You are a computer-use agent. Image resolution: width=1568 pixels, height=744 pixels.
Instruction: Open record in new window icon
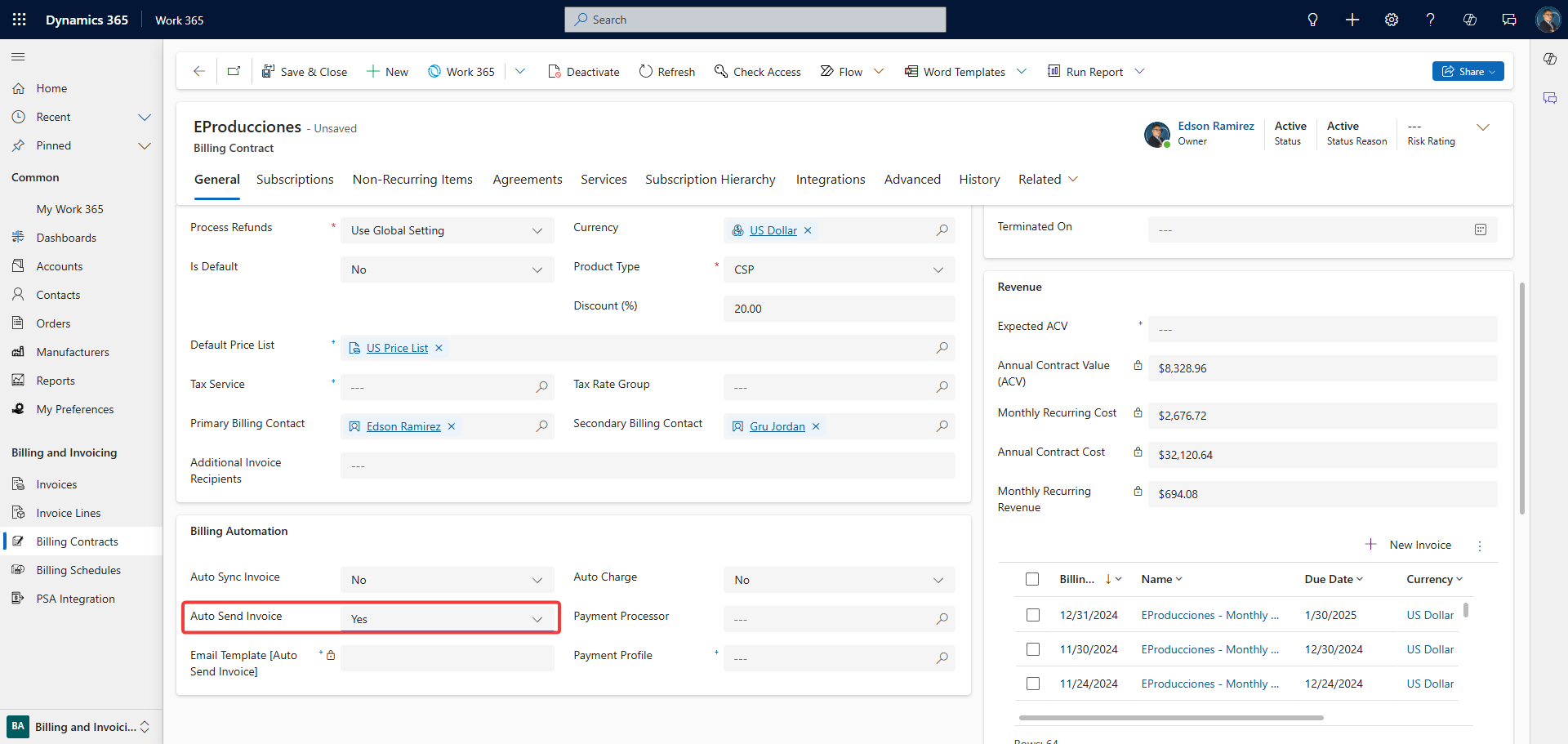pyautogui.click(x=234, y=72)
